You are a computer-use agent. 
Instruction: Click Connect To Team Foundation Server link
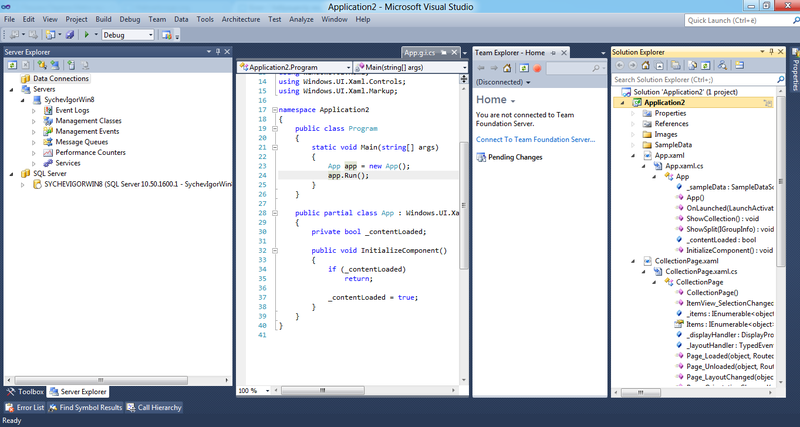pyautogui.click(x=534, y=139)
